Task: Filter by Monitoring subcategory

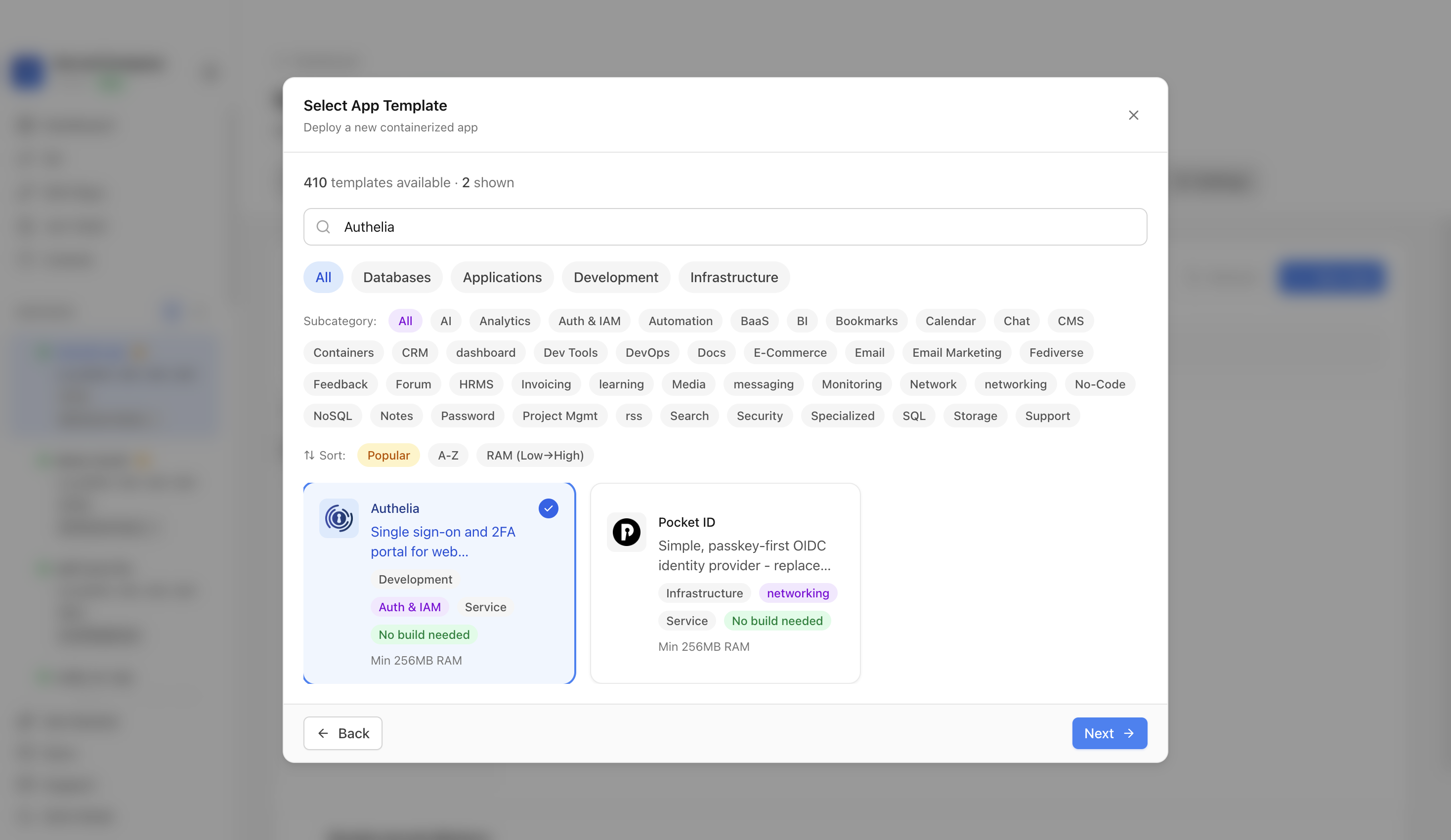Action: tap(852, 384)
